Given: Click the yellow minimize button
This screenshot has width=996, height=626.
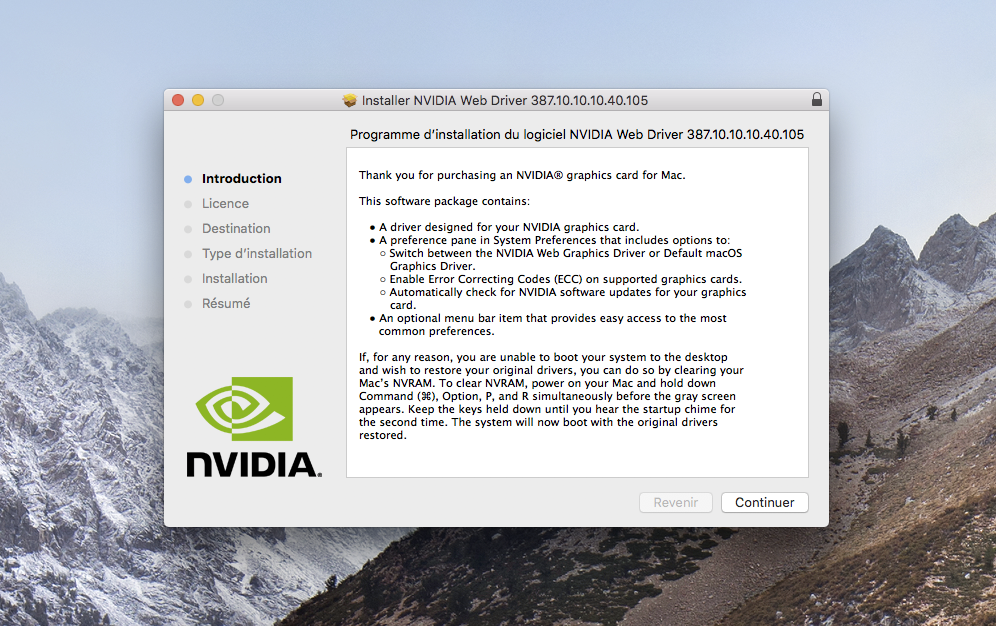Looking at the screenshot, I should point(198,100).
